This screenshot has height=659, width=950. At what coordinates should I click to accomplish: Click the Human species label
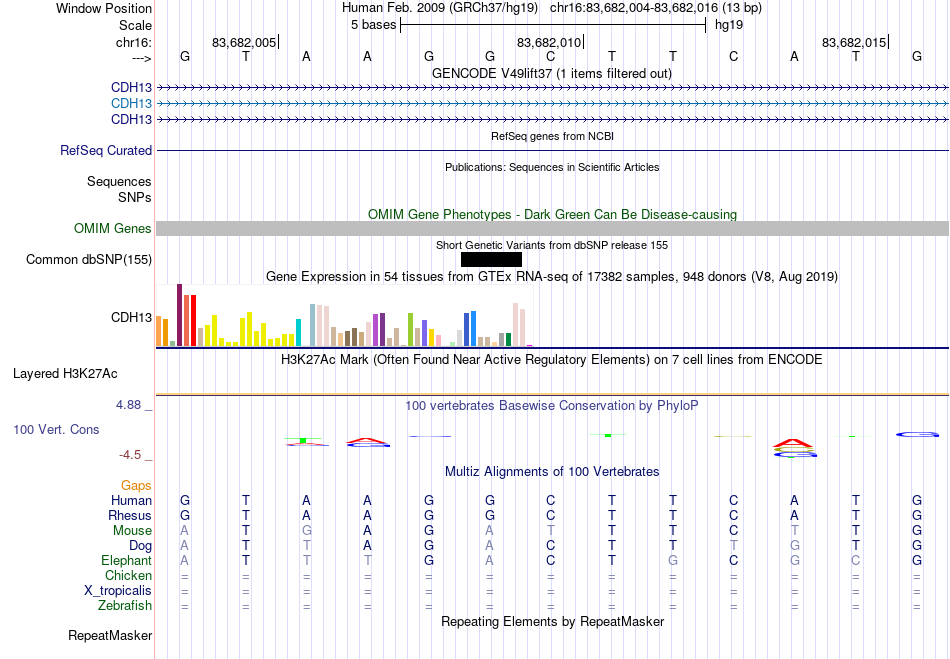pos(131,500)
